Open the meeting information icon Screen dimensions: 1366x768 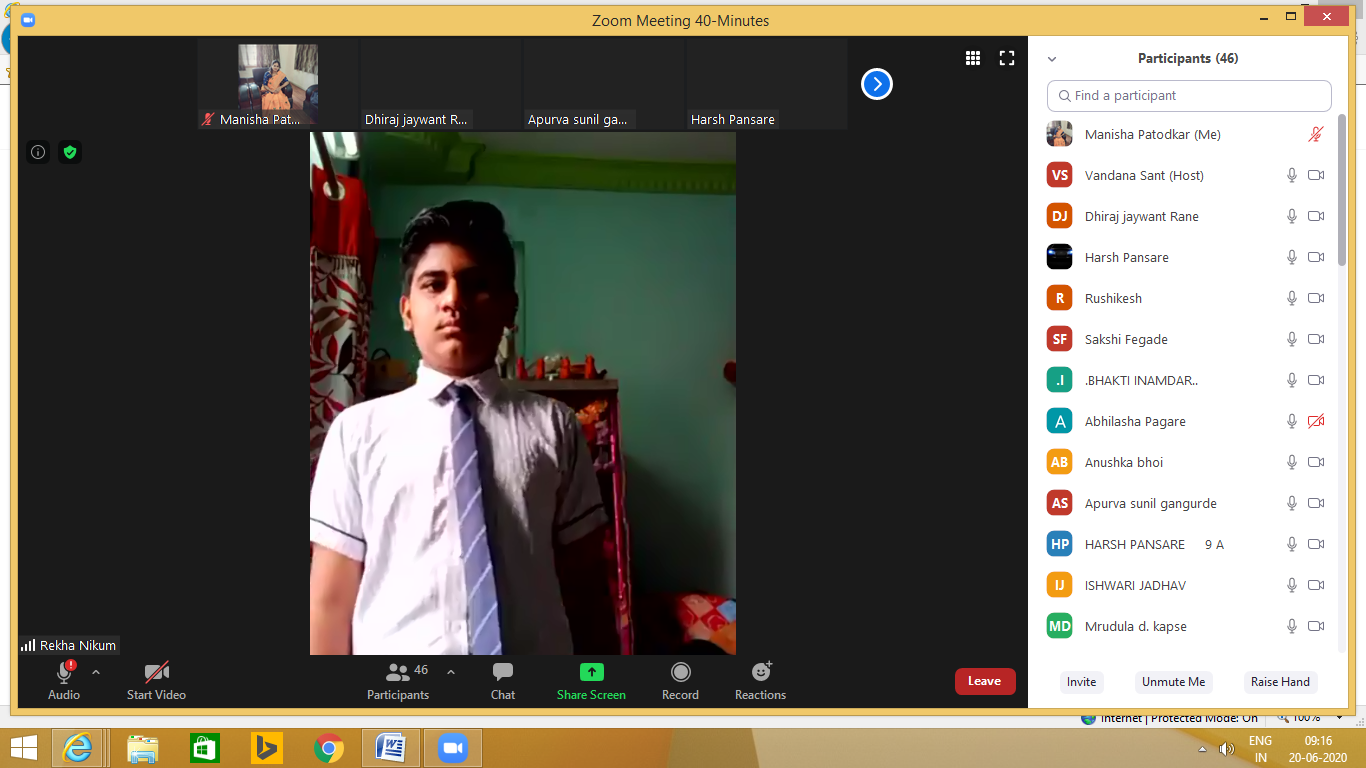(38, 152)
